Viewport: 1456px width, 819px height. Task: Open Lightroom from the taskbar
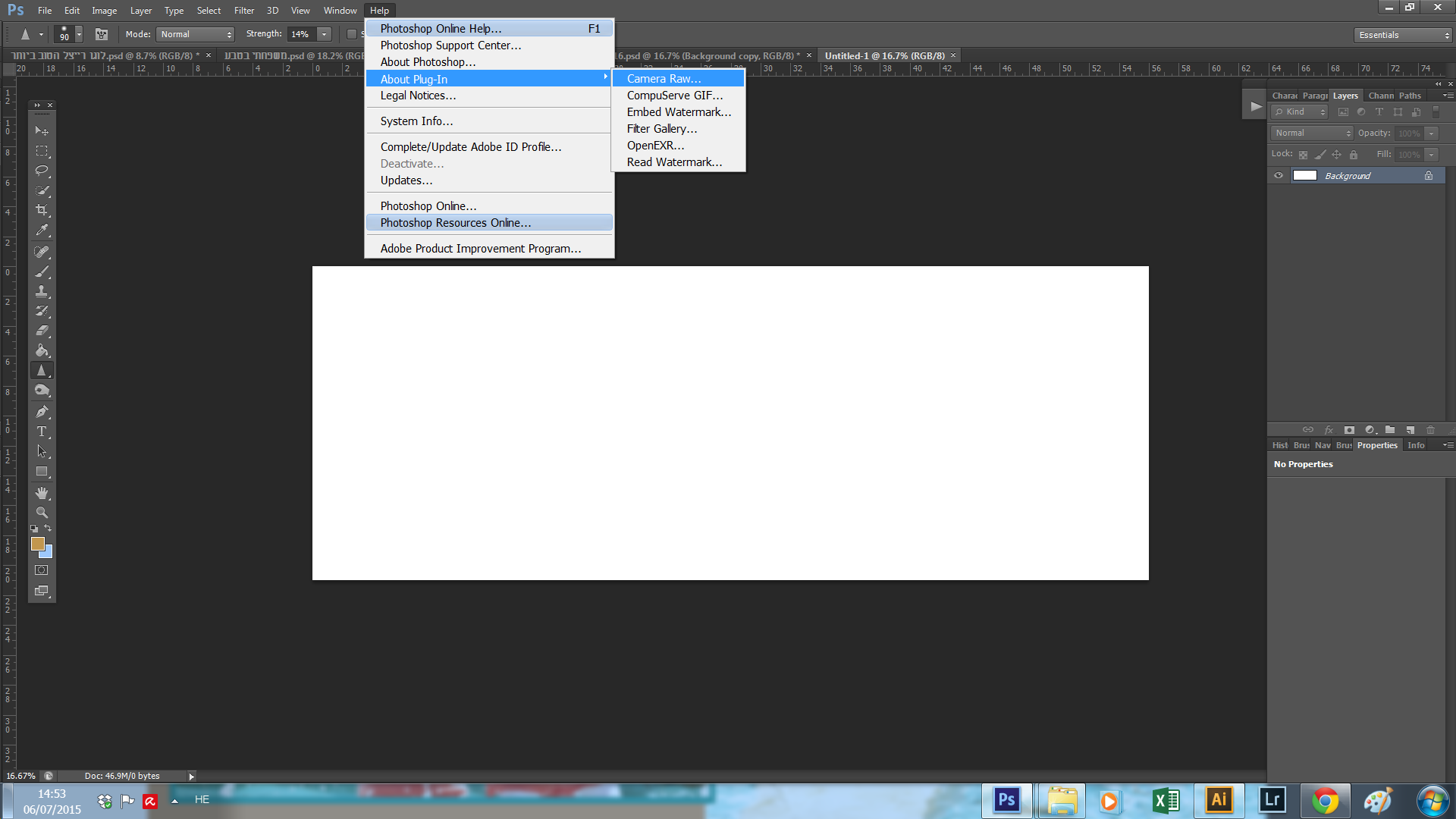click(x=1272, y=800)
